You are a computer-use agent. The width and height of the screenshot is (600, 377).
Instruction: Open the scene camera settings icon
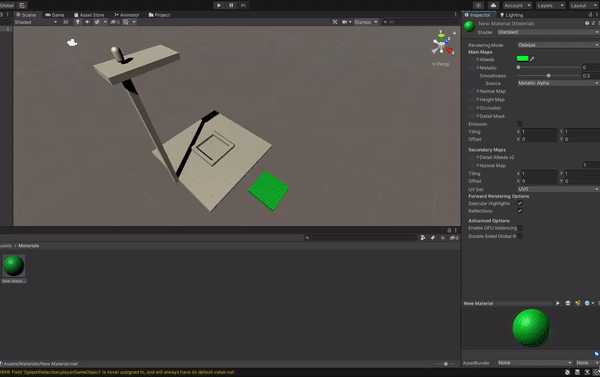(345, 22)
